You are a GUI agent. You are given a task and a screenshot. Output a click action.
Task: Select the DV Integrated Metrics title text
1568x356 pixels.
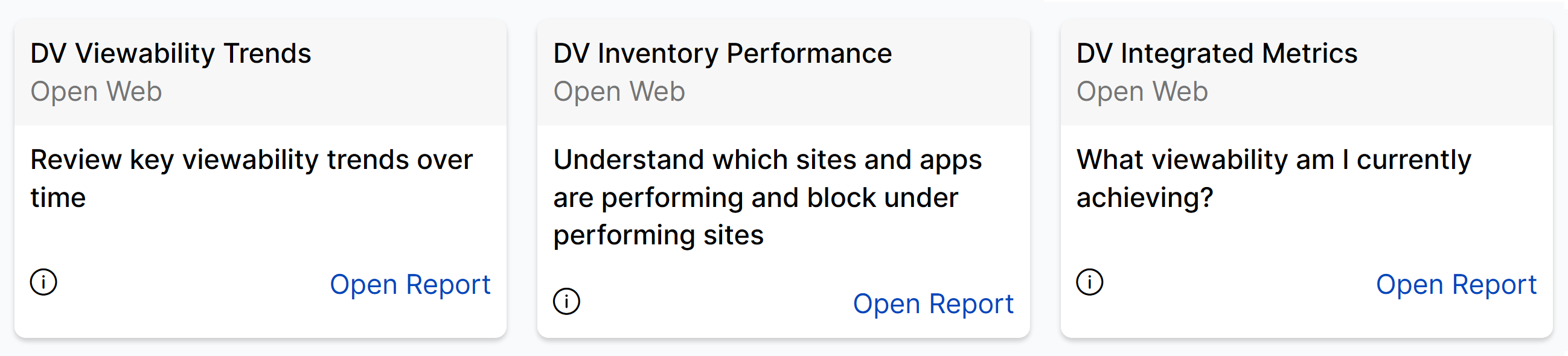(x=1216, y=54)
